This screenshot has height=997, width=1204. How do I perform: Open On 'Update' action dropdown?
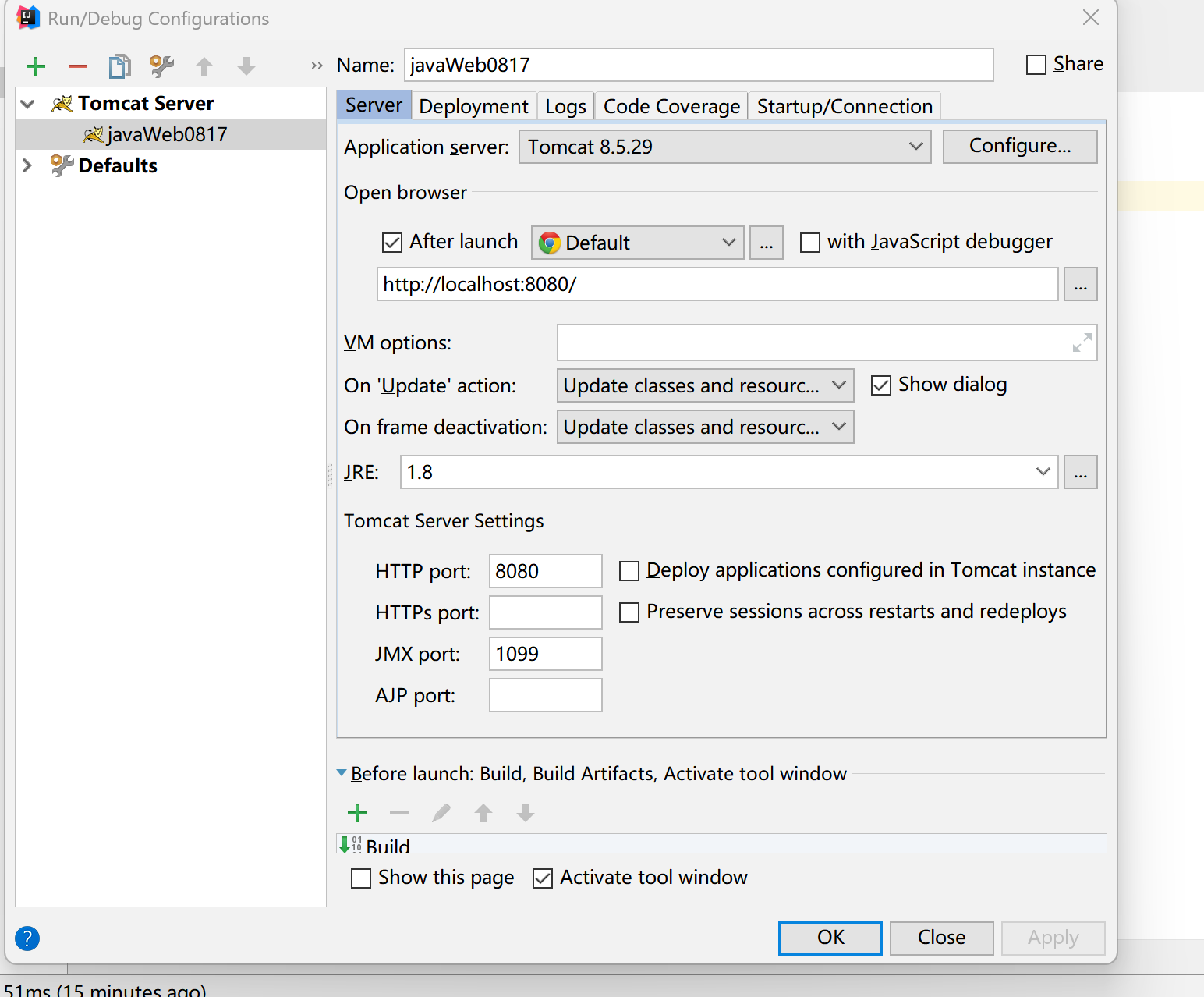tap(706, 385)
